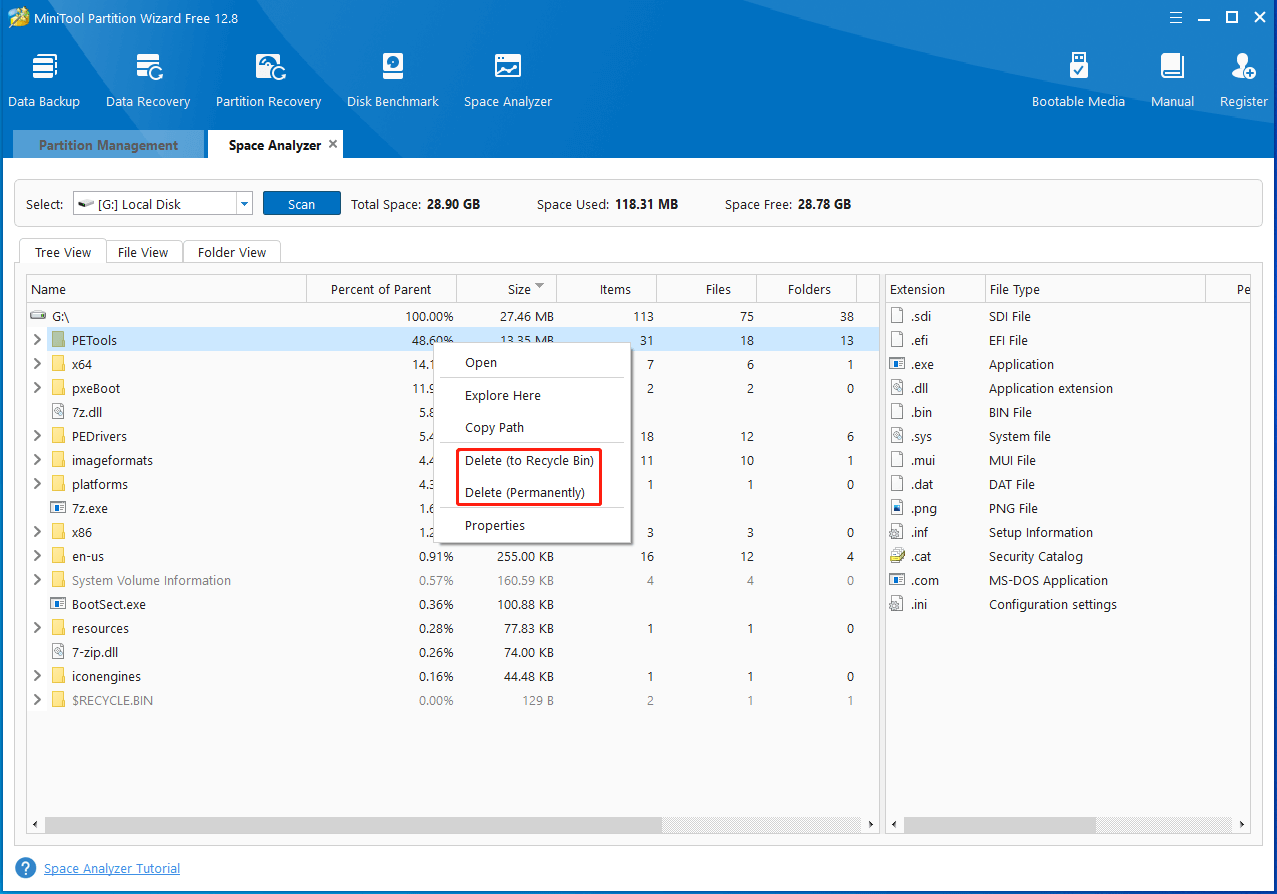Viewport: 1277px width, 894px height.
Task: Expand the PETools folder
Action: (x=37, y=340)
